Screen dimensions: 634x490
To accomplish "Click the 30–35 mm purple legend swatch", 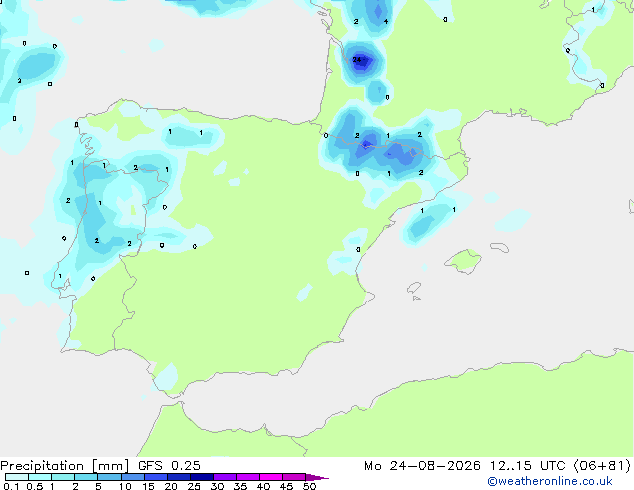I will (224, 477).
